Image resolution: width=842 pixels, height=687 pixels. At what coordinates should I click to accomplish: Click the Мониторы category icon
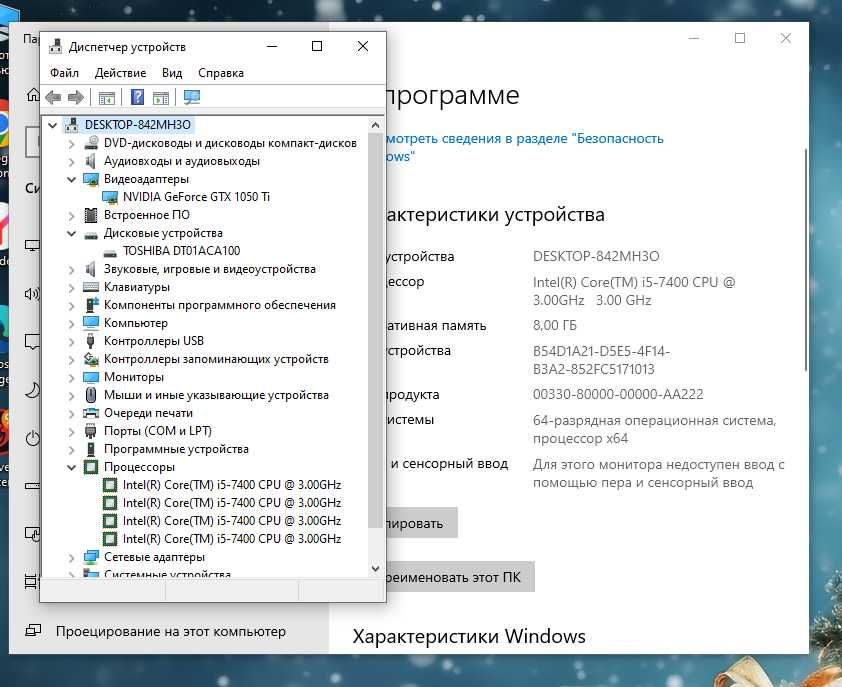point(91,377)
